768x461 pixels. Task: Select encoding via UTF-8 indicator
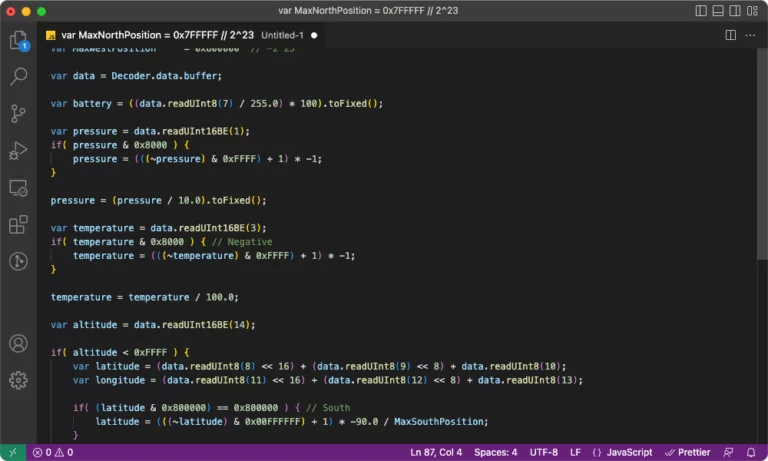544,452
